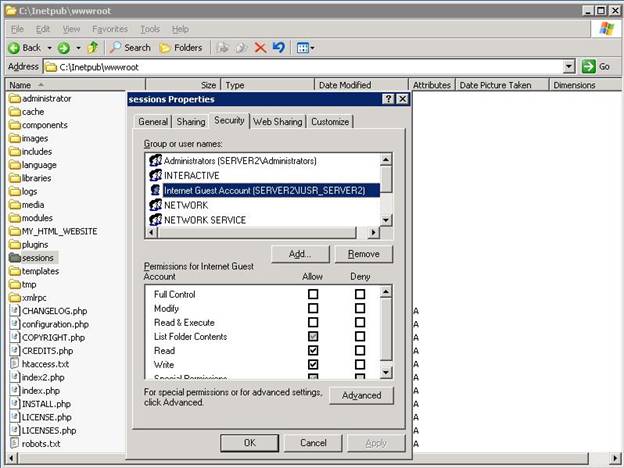
Task: Select the MY_HTML_WEBSITE folder icon
Action: point(15,231)
